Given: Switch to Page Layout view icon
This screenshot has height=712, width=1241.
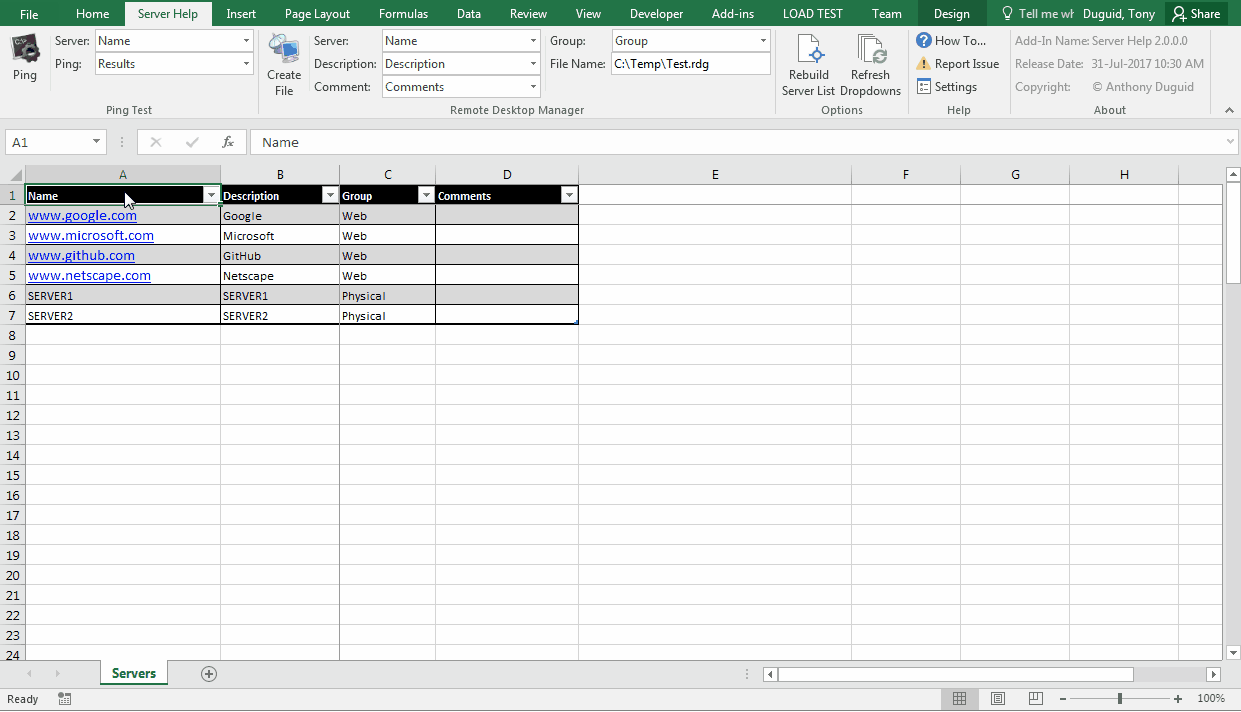Looking at the screenshot, I should pos(998,699).
